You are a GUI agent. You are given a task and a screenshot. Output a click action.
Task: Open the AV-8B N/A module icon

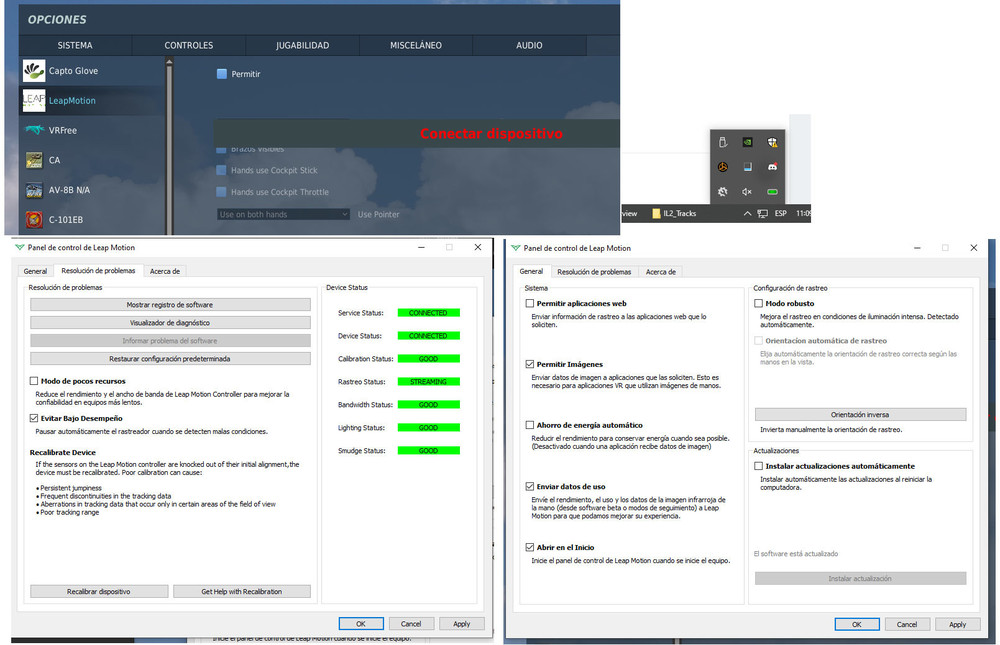coord(34,190)
